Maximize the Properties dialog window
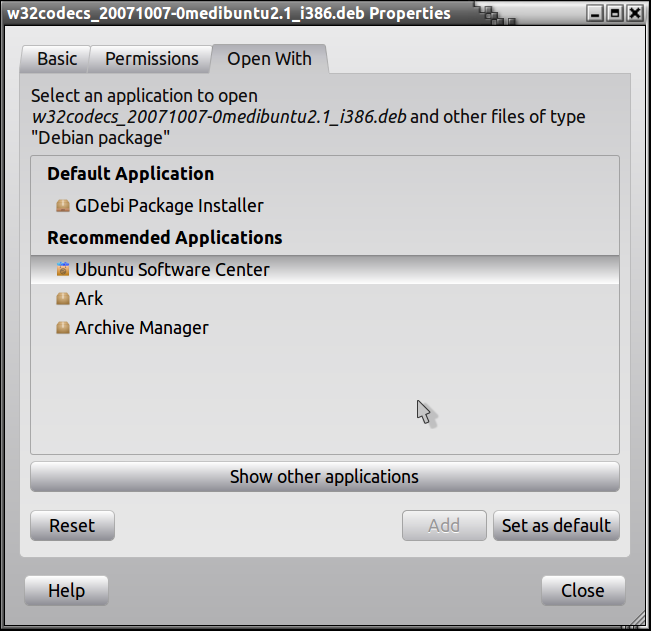651x631 pixels. (x=615, y=14)
